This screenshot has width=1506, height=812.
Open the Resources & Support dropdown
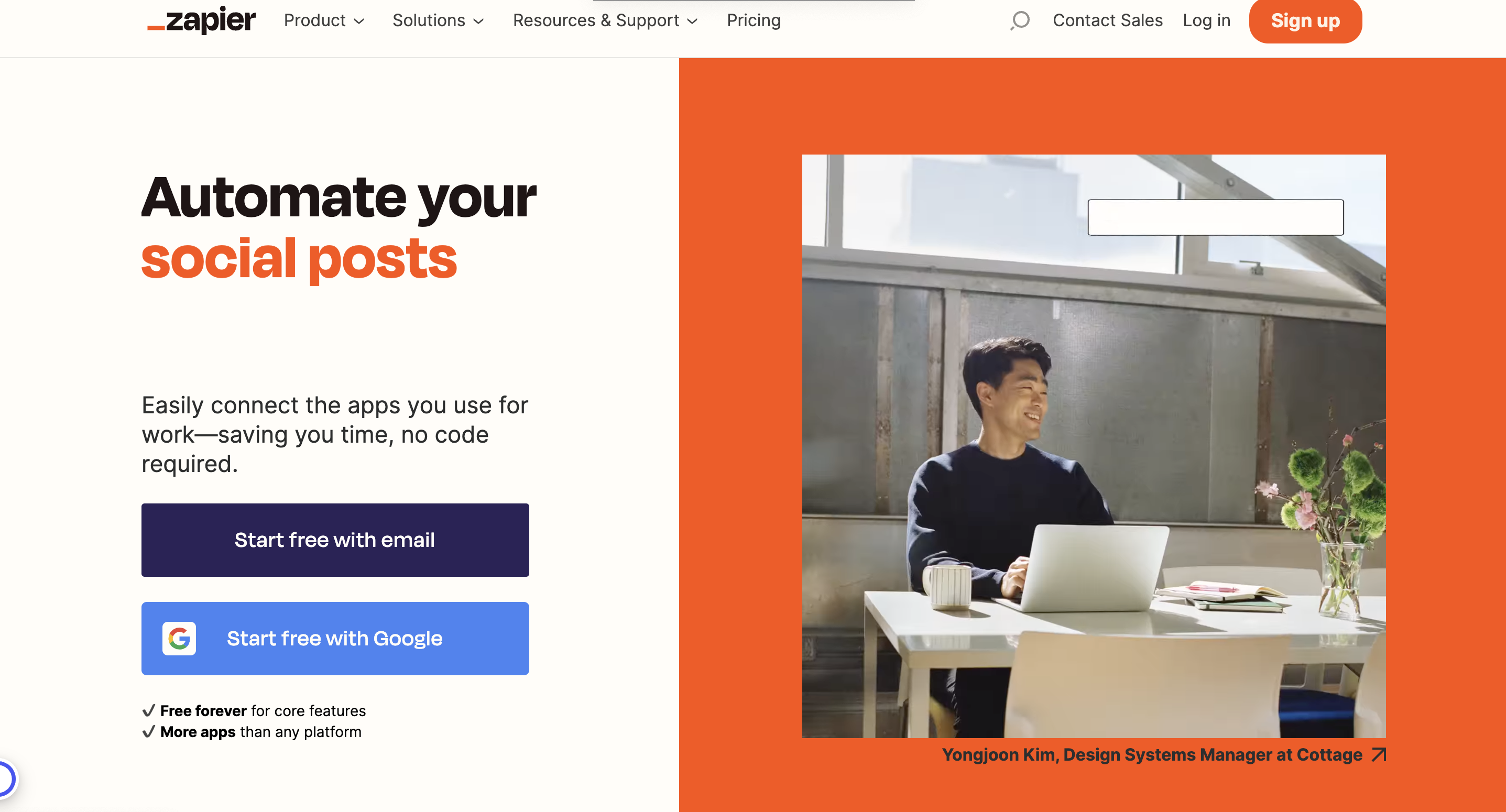tap(605, 20)
